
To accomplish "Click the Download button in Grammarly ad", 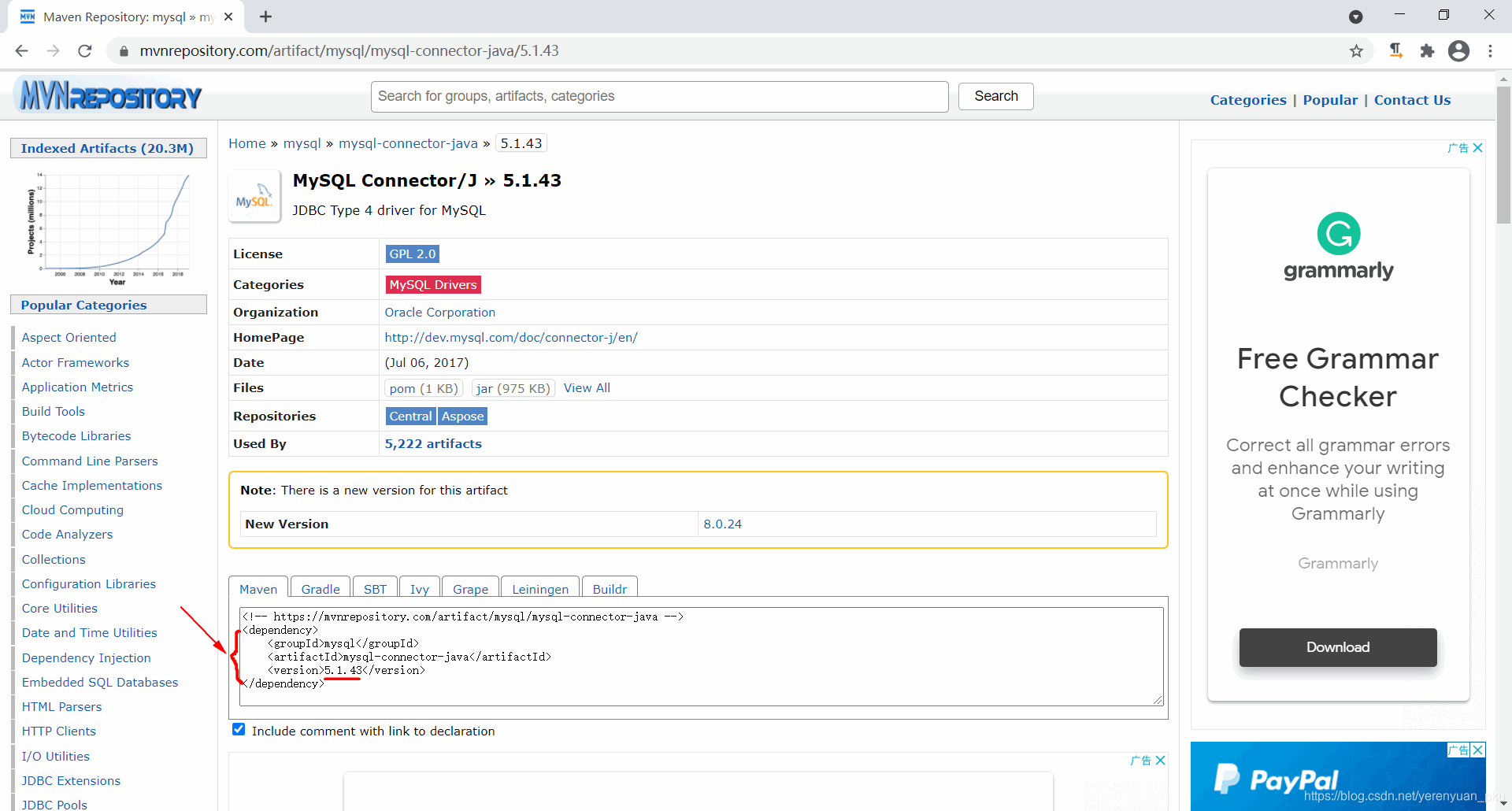I will coord(1337,646).
